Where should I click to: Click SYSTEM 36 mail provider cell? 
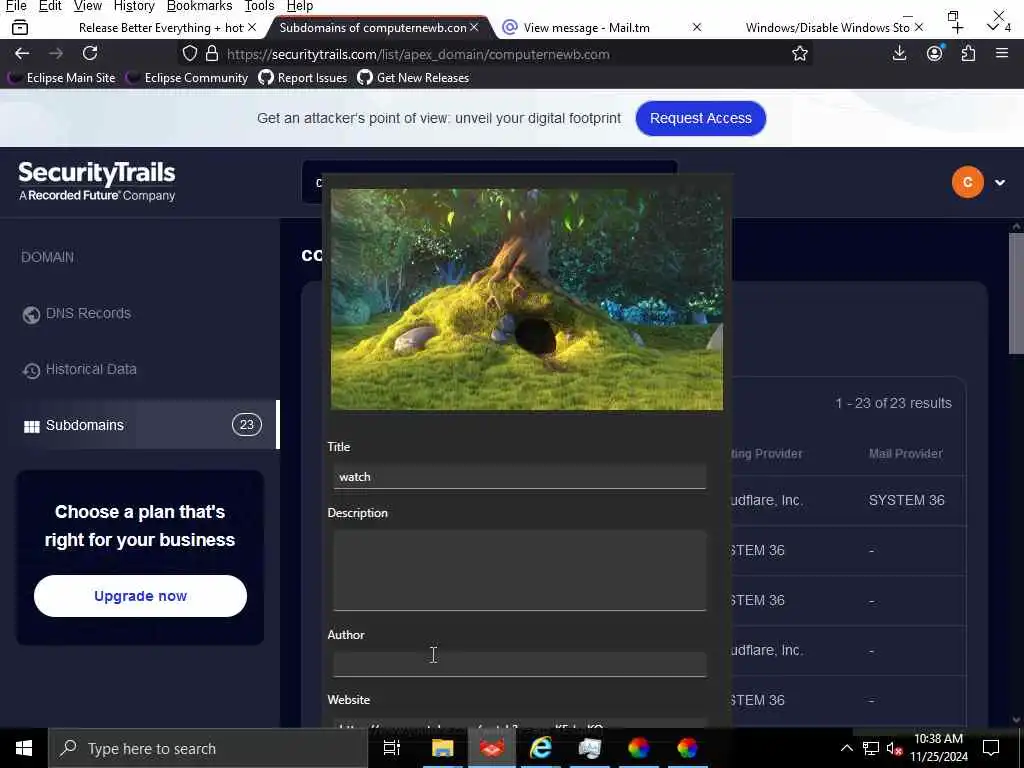(906, 500)
